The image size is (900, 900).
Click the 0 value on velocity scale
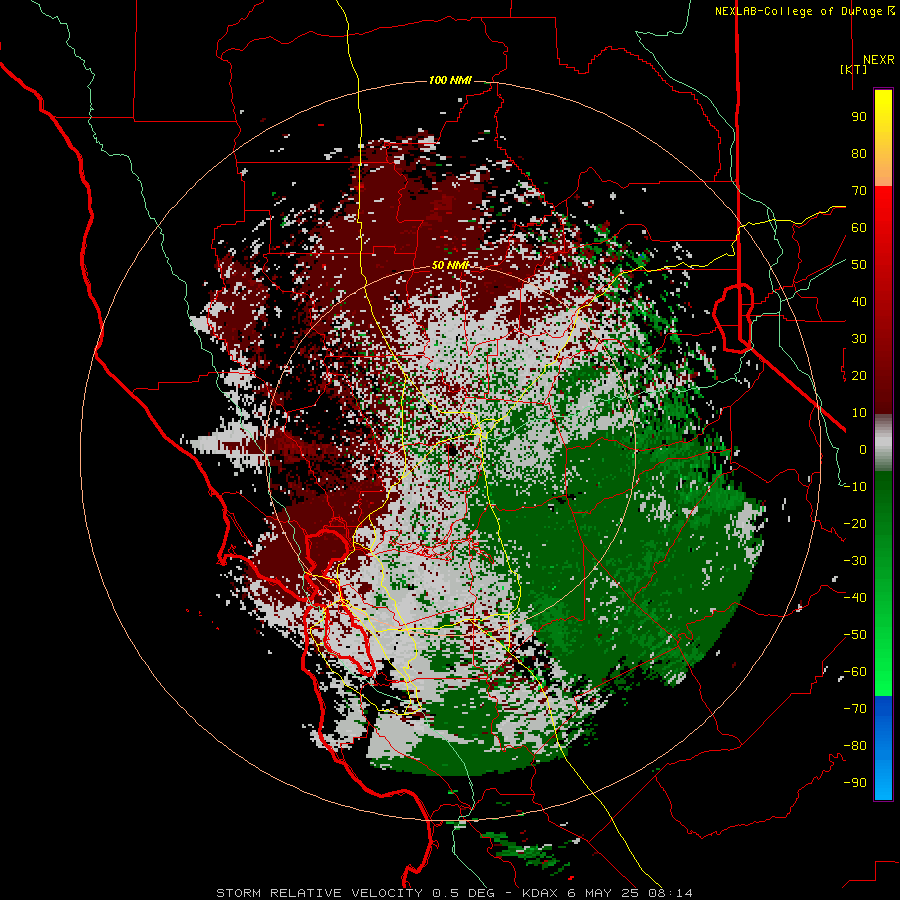(x=863, y=450)
